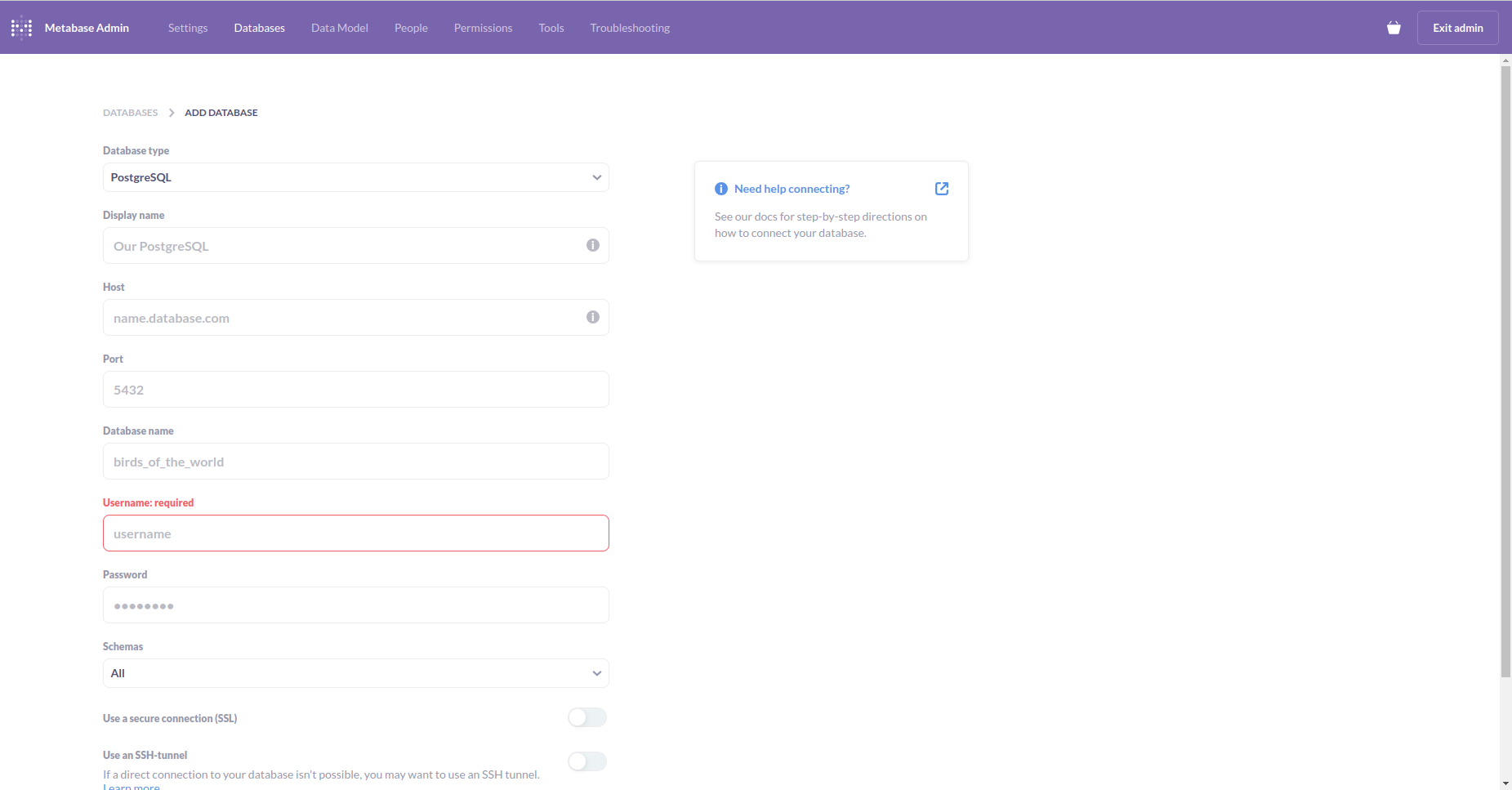Click the info icon inside the Host field
This screenshot has height=790, width=1512.
[x=592, y=317]
